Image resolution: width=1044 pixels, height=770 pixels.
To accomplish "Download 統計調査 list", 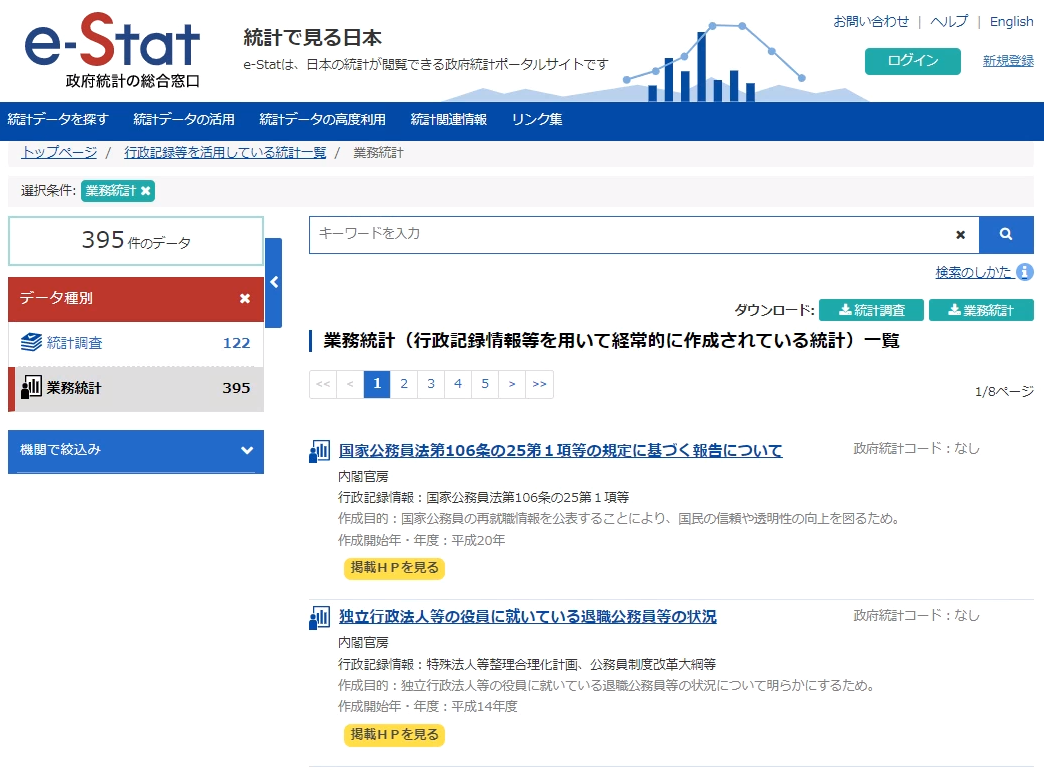I will [x=872, y=310].
